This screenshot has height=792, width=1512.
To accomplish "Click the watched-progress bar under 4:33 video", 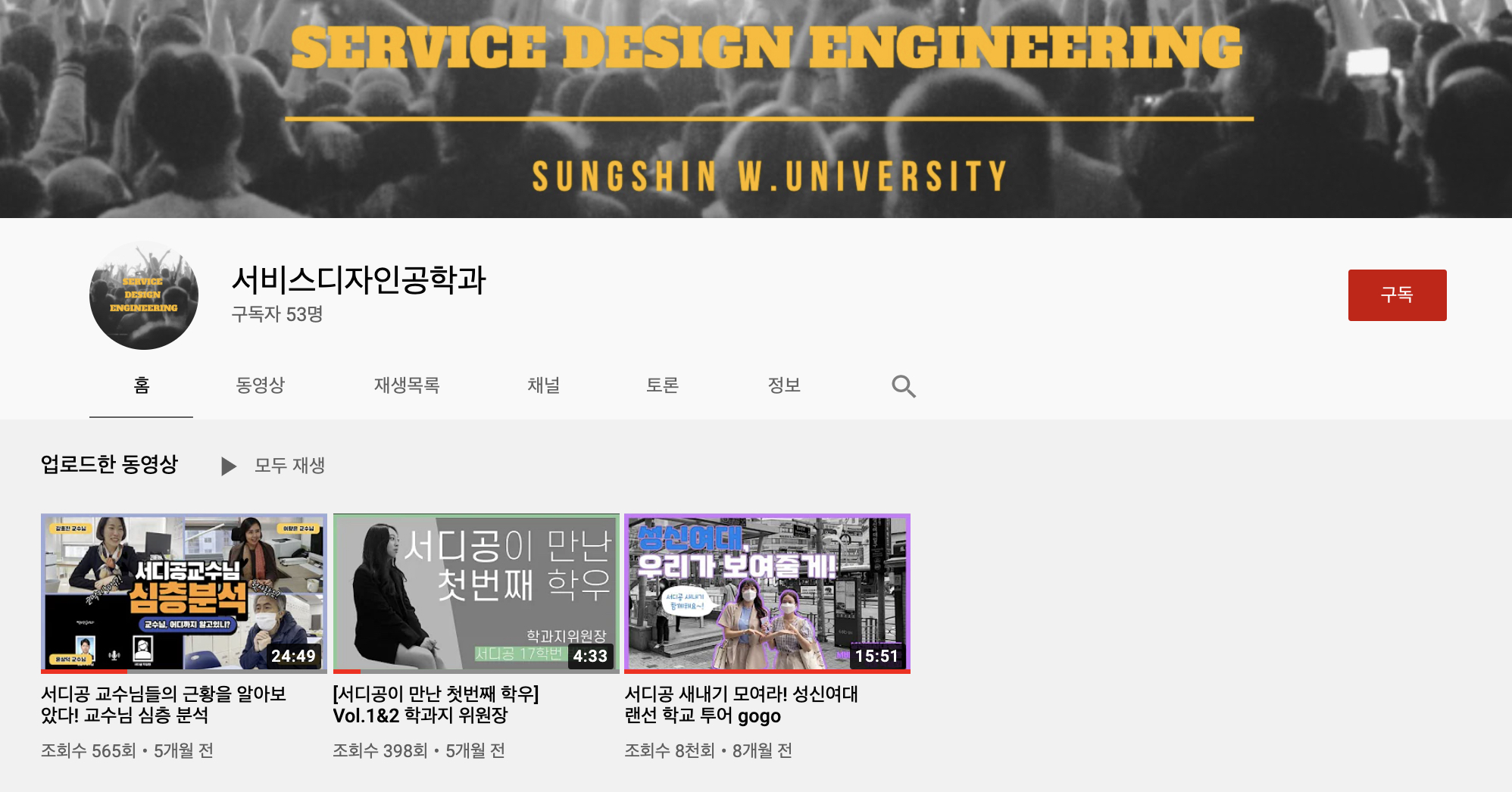I will click(x=476, y=672).
